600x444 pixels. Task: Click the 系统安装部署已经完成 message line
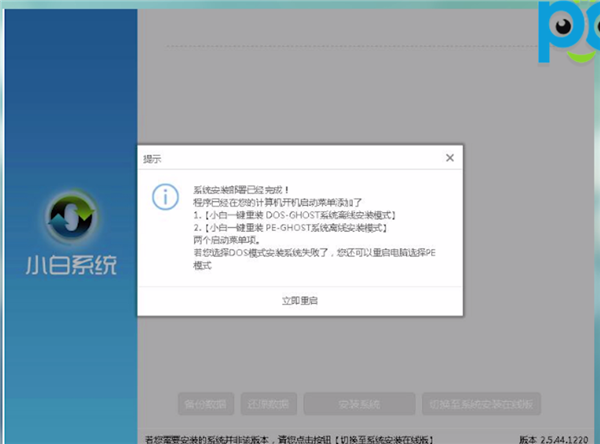click(241, 190)
